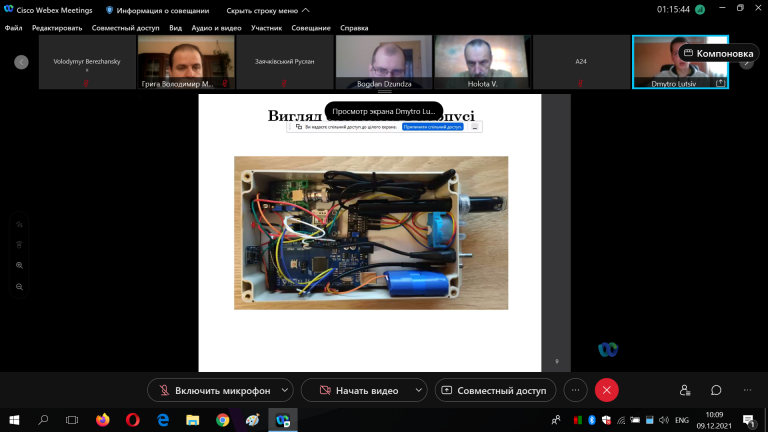This screenshot has height=432, width=768.
Task: Open the Совещание menu
Action: 311,28
